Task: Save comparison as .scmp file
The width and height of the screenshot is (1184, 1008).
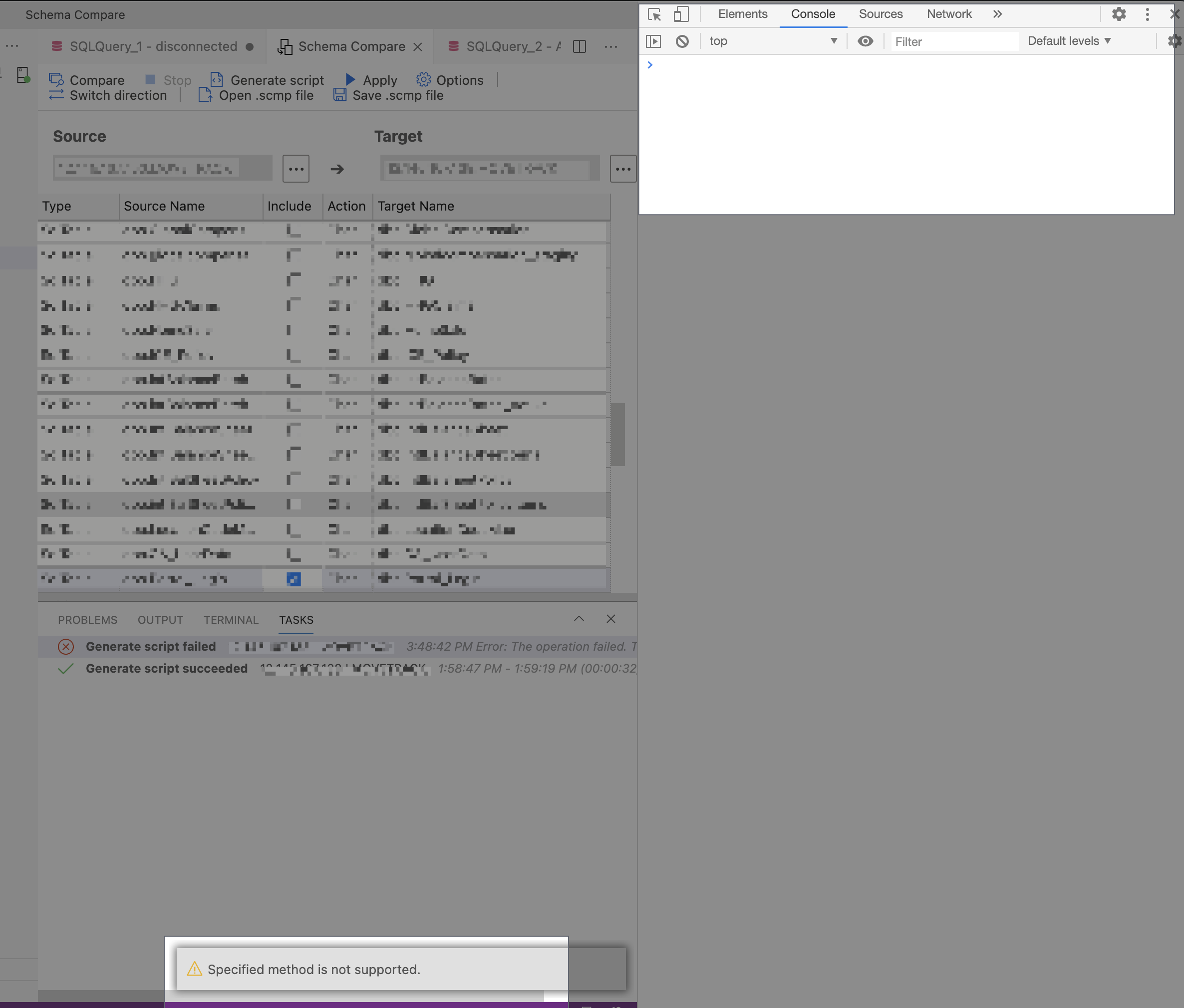Action: (x=388, y=95)
